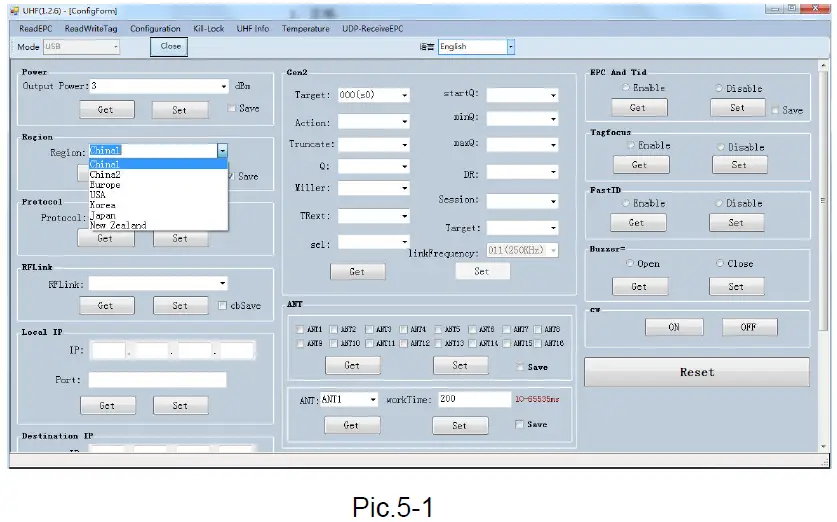The image size is (837, 522).
Task: Open the Gen2 Target 000(s0) dropdown
Action: point(374,95)
